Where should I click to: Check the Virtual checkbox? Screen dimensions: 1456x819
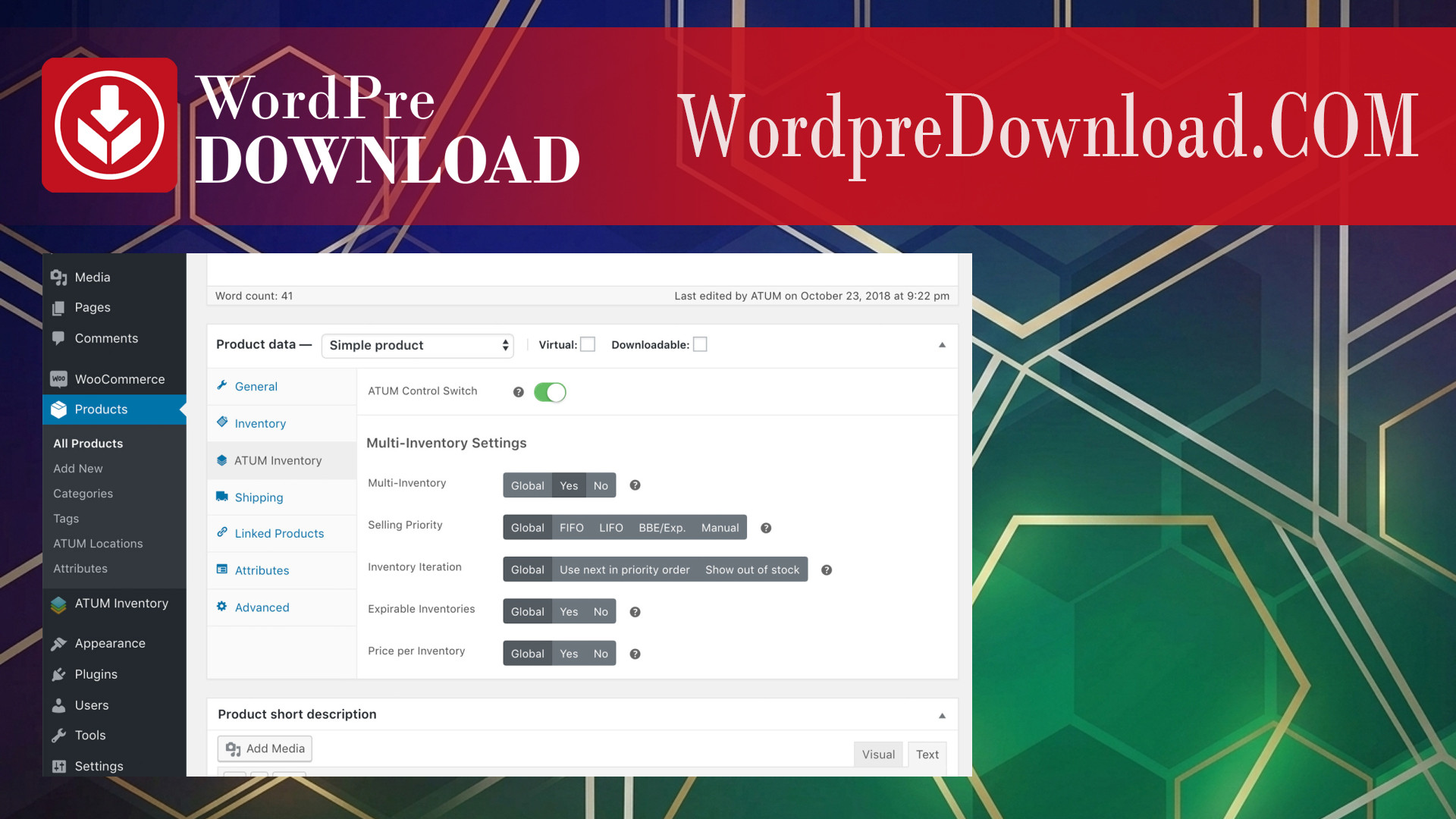(x=588, y=344)
